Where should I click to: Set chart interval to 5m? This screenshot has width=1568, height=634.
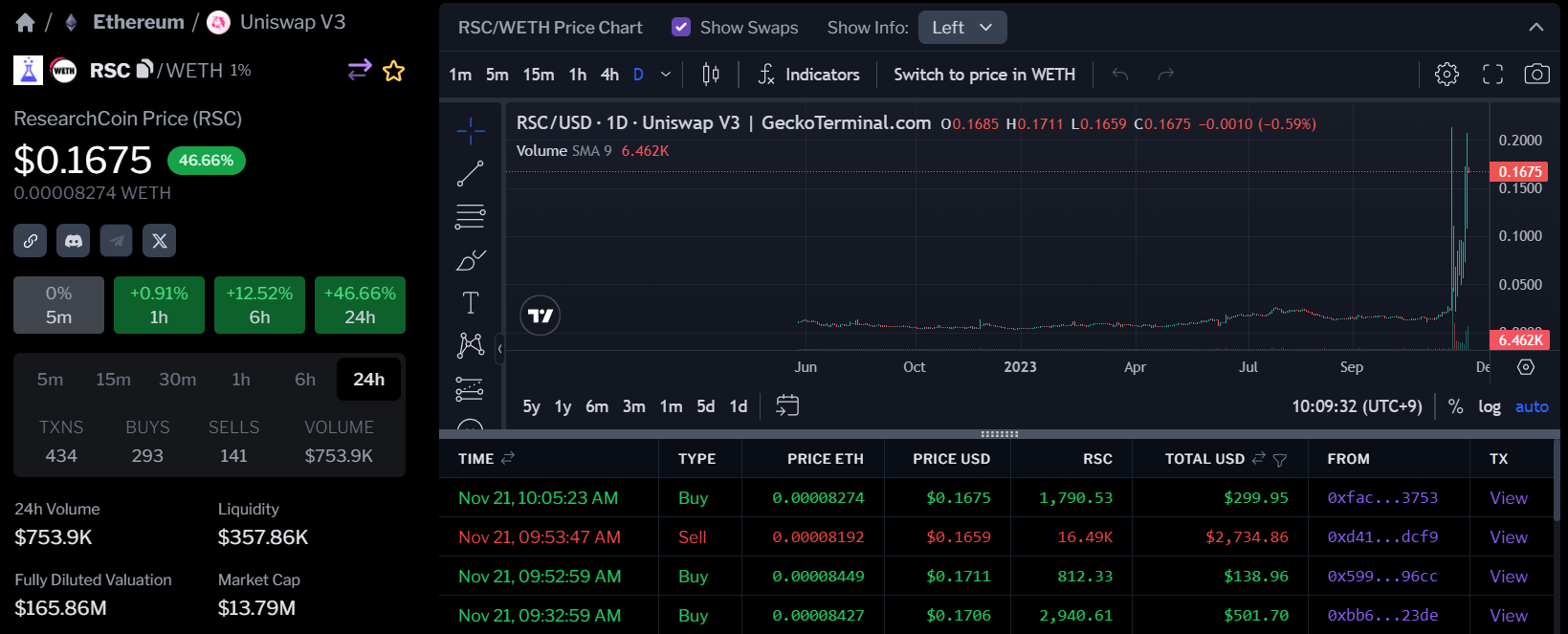(x=497, y=75)
